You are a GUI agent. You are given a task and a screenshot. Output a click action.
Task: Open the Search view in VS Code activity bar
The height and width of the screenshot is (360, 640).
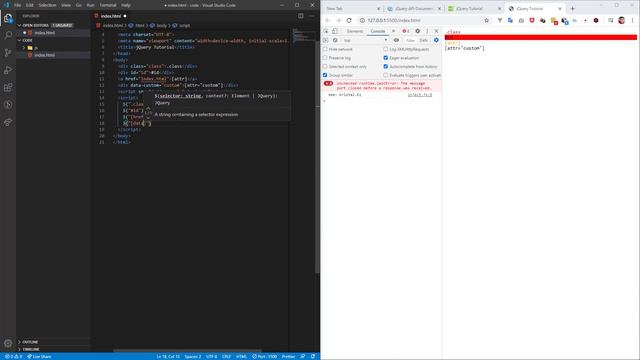pyautogui.click(x=8, y=35)
